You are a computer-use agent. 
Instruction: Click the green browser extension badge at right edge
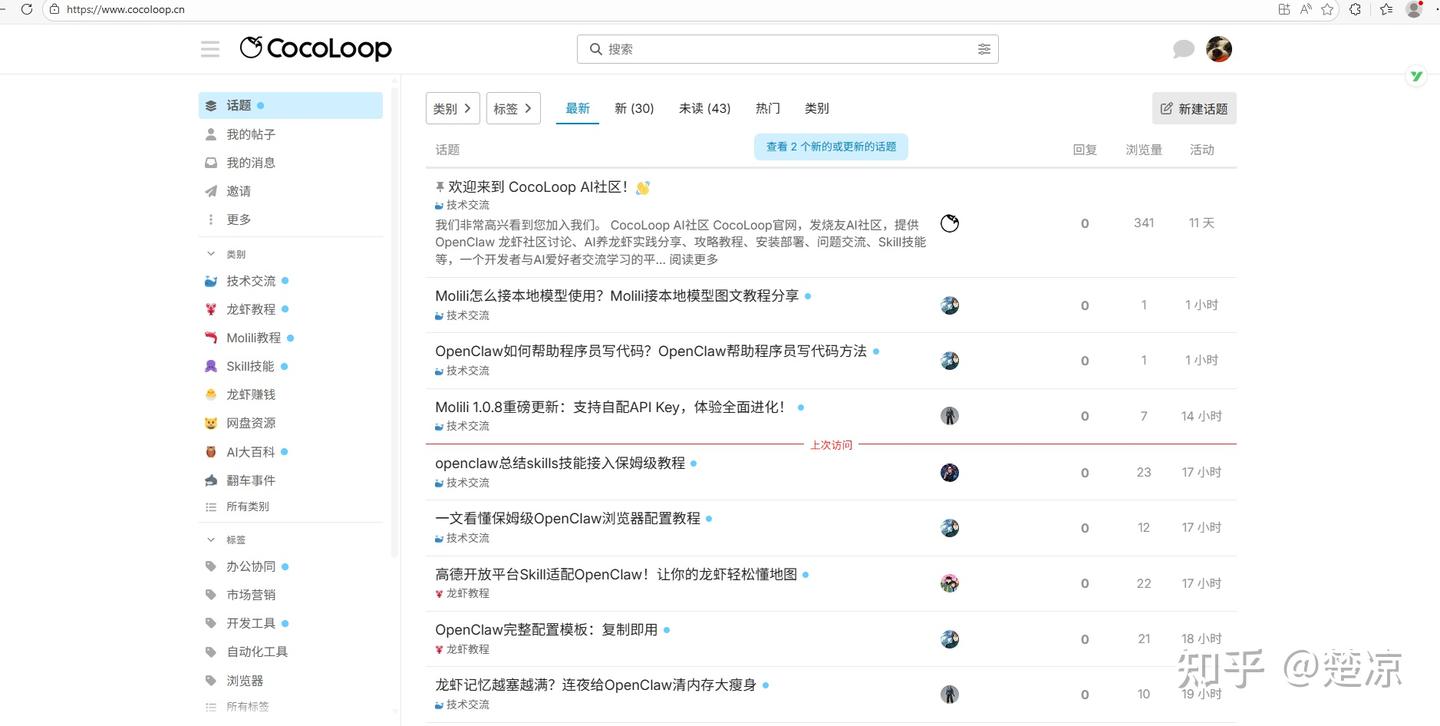coord(1416,75)
